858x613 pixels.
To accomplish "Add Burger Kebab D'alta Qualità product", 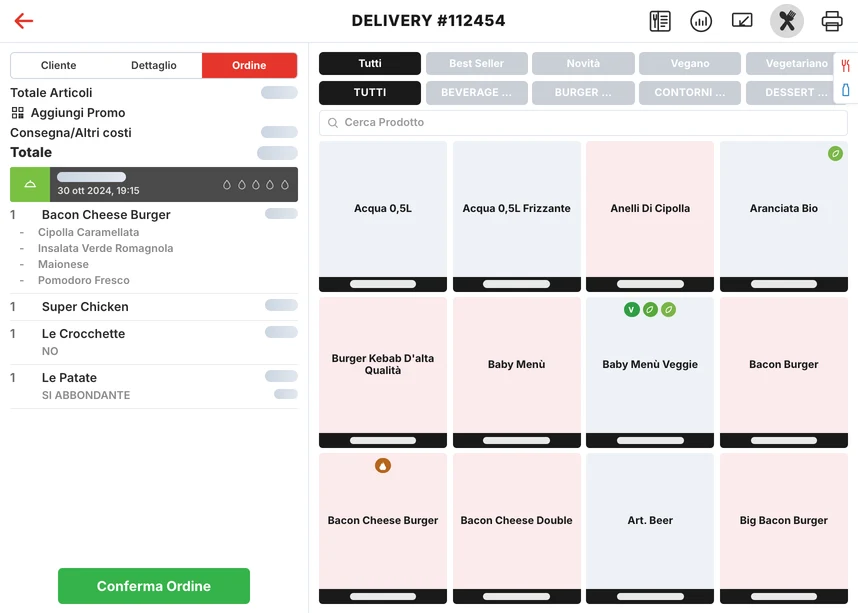I will tap(383, 372).
